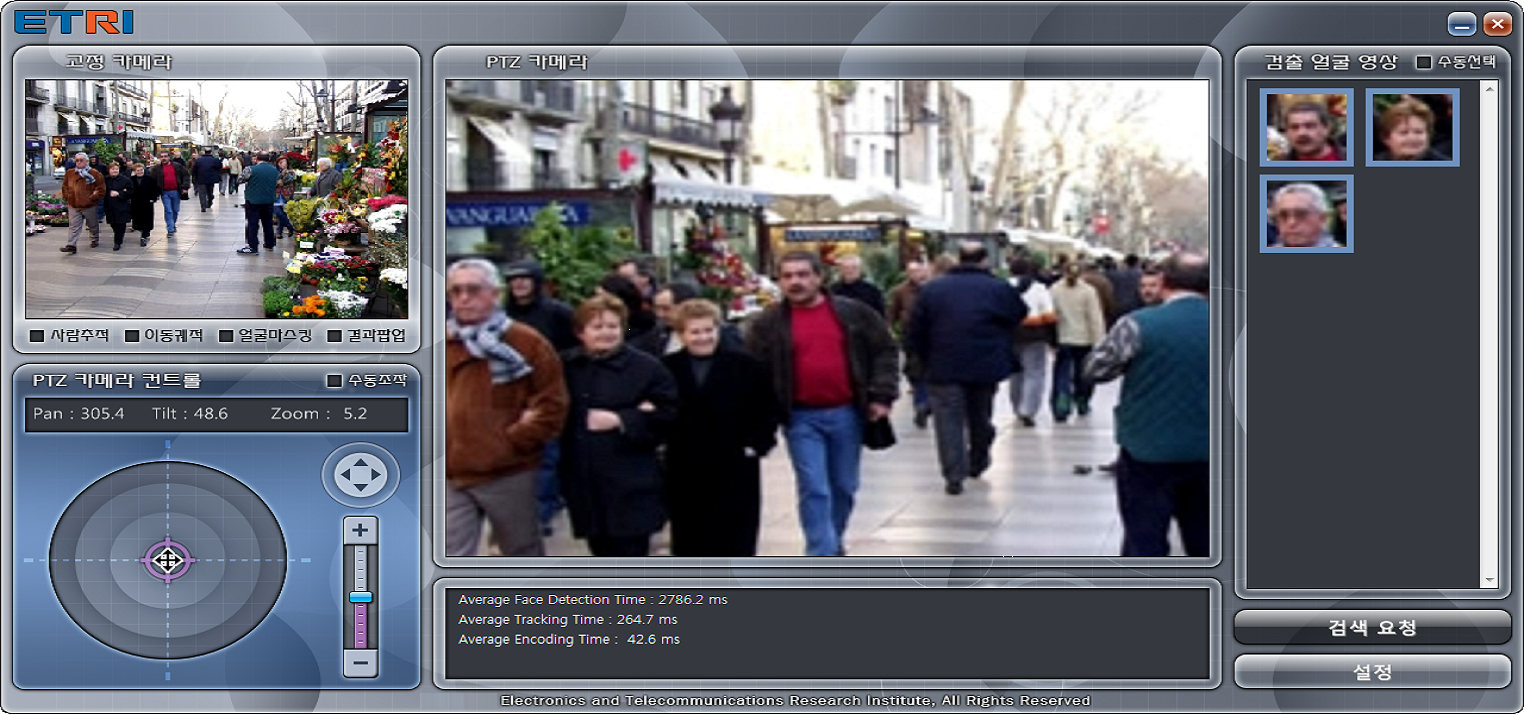Viewport: 1525px width, 715px height.
Task: Click the purple crosshair joystick handle
Action: point(168,560)
